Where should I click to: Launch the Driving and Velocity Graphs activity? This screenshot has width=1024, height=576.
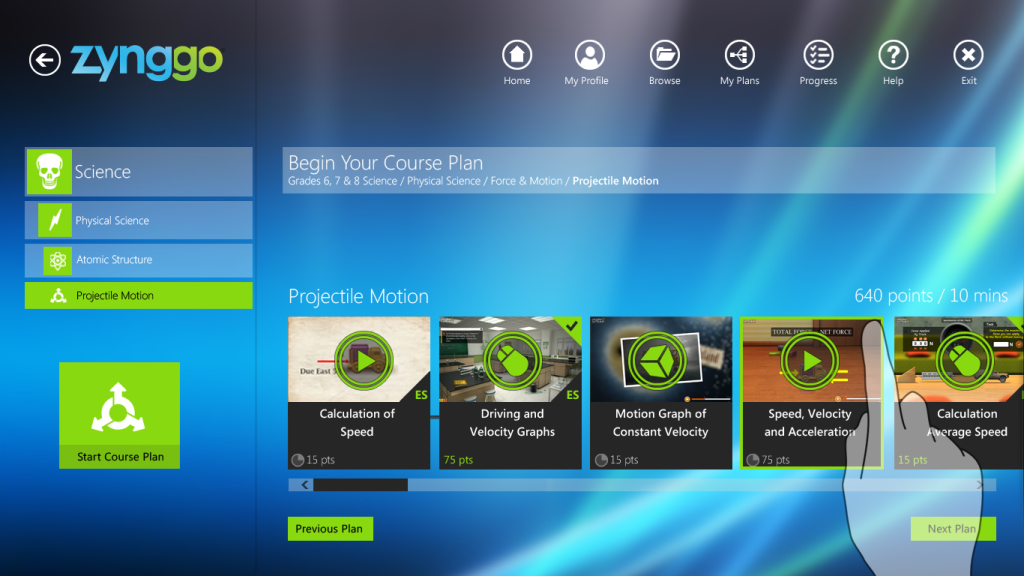tap(512, 360)
